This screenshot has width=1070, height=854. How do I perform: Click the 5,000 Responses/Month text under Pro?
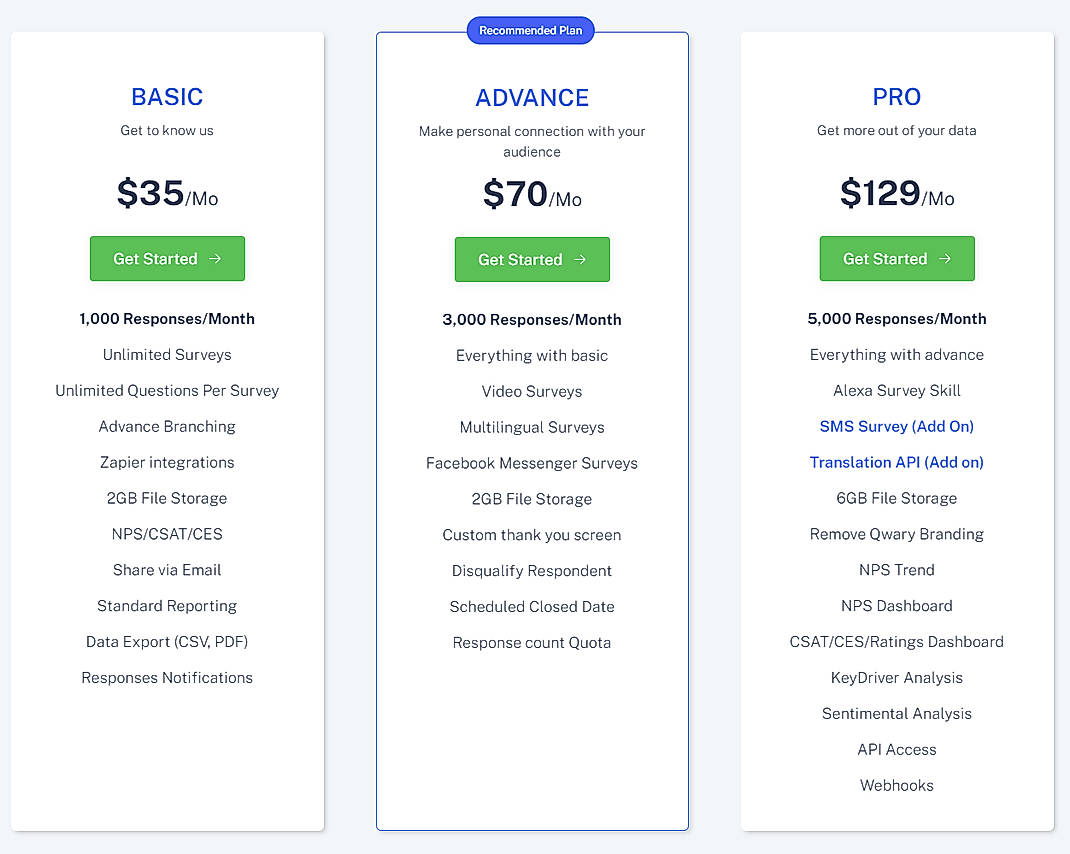pyautogui.click(x=896, y=318)
